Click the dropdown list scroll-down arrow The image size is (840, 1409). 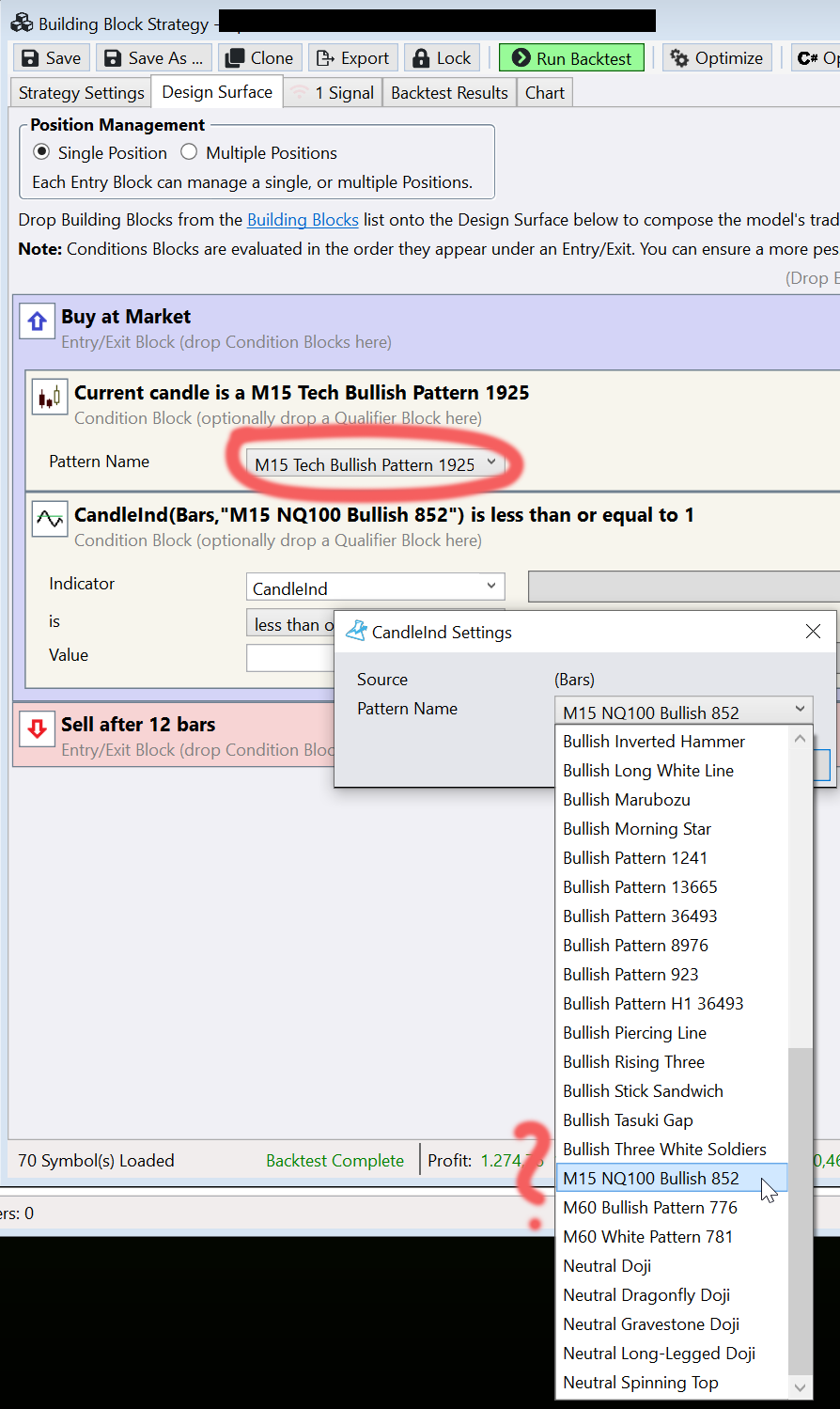[x=800, y=1387]
